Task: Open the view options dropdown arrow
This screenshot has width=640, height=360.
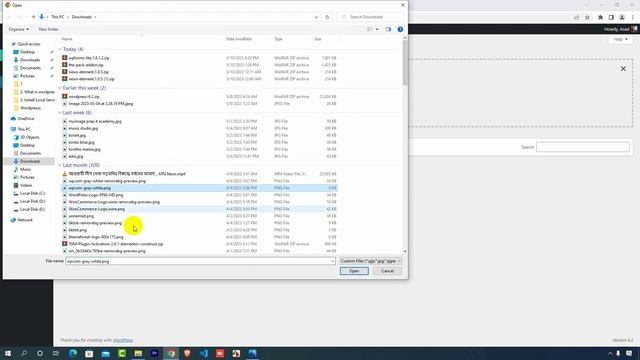Action: [x=377, y=29]
